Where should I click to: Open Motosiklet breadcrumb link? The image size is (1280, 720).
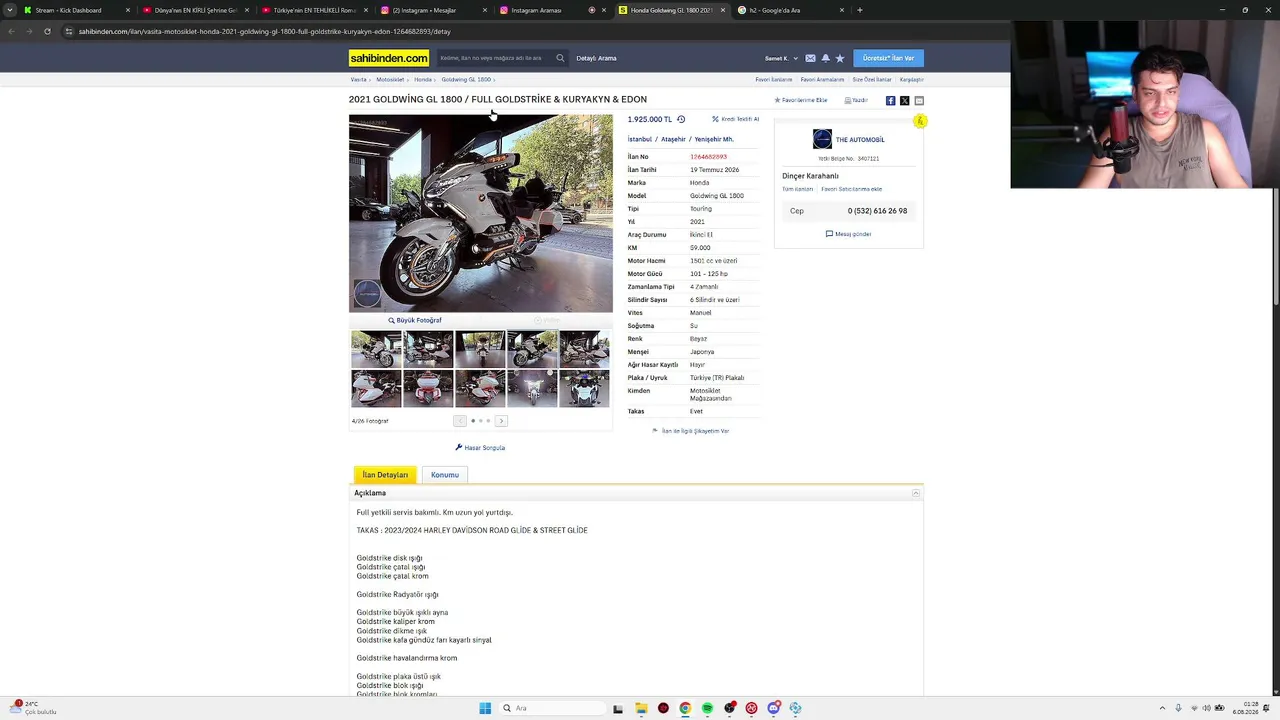(x=390, y=79)
